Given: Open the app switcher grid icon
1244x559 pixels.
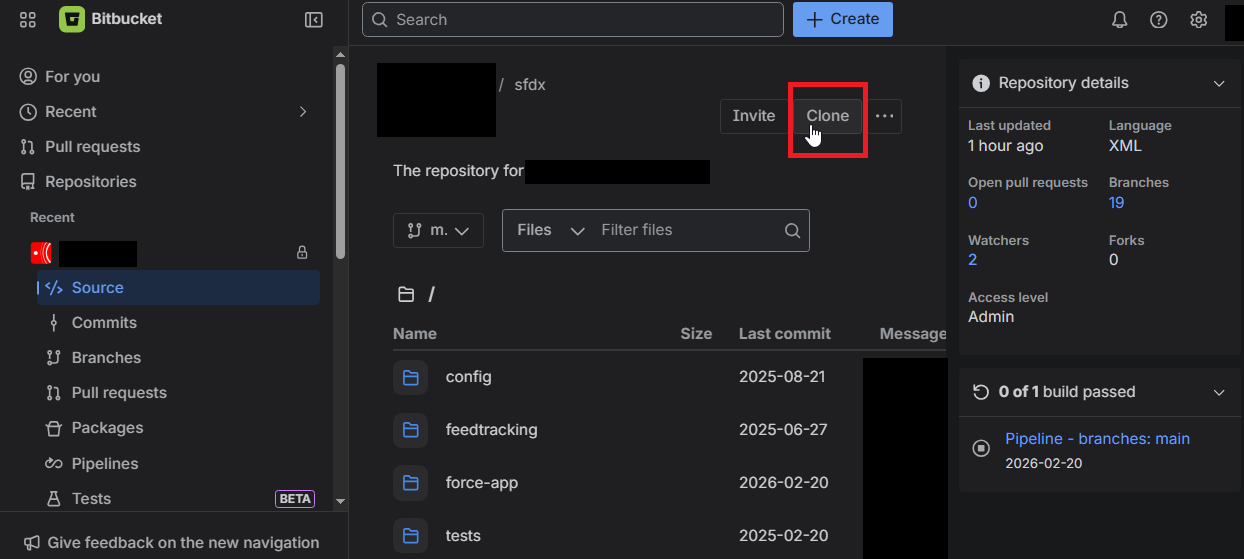Looking at the screenshot, I should (x=28, y=20).
